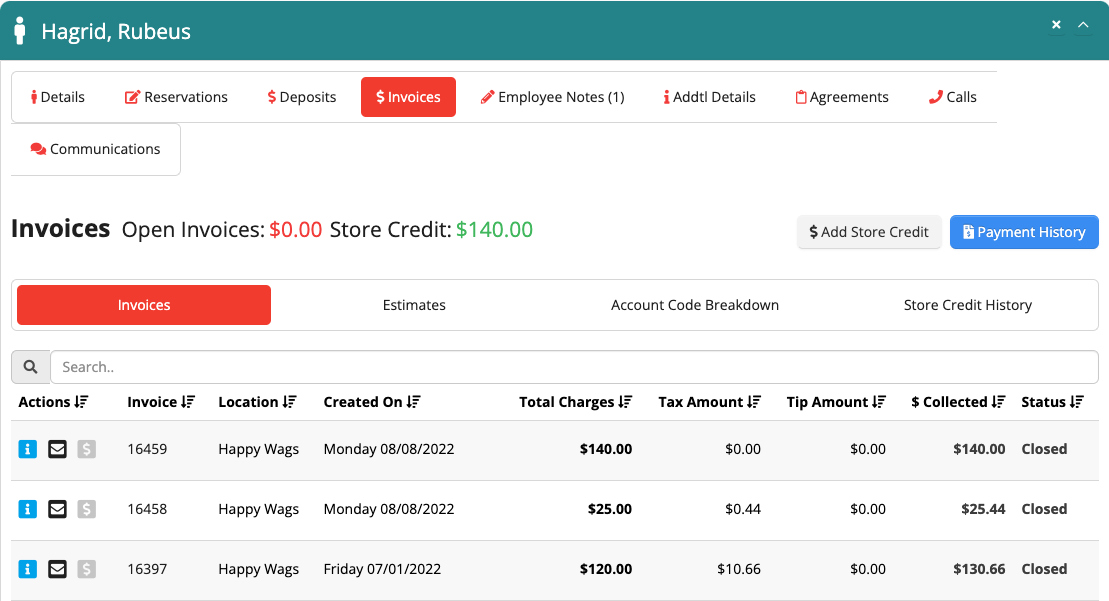View Store Credit History sub-tab
Image resolution: width=1109 pixels, height=601 pixels.
(x=968, y=305)
